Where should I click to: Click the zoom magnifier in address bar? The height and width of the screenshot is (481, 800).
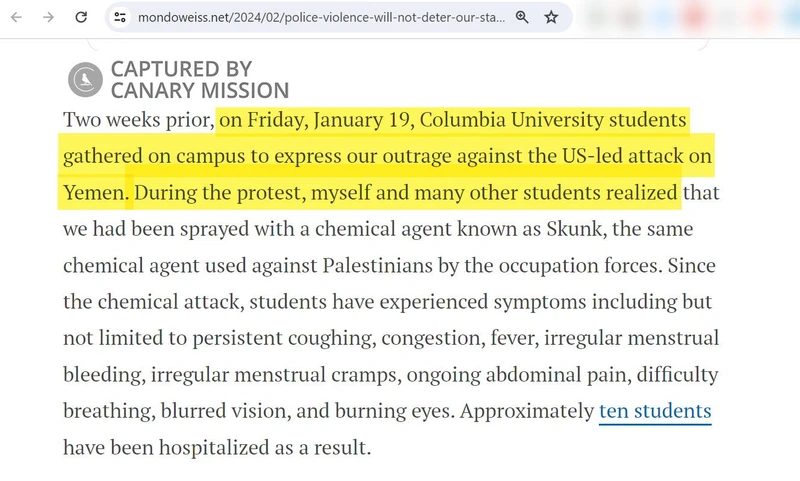coord(522,17)
